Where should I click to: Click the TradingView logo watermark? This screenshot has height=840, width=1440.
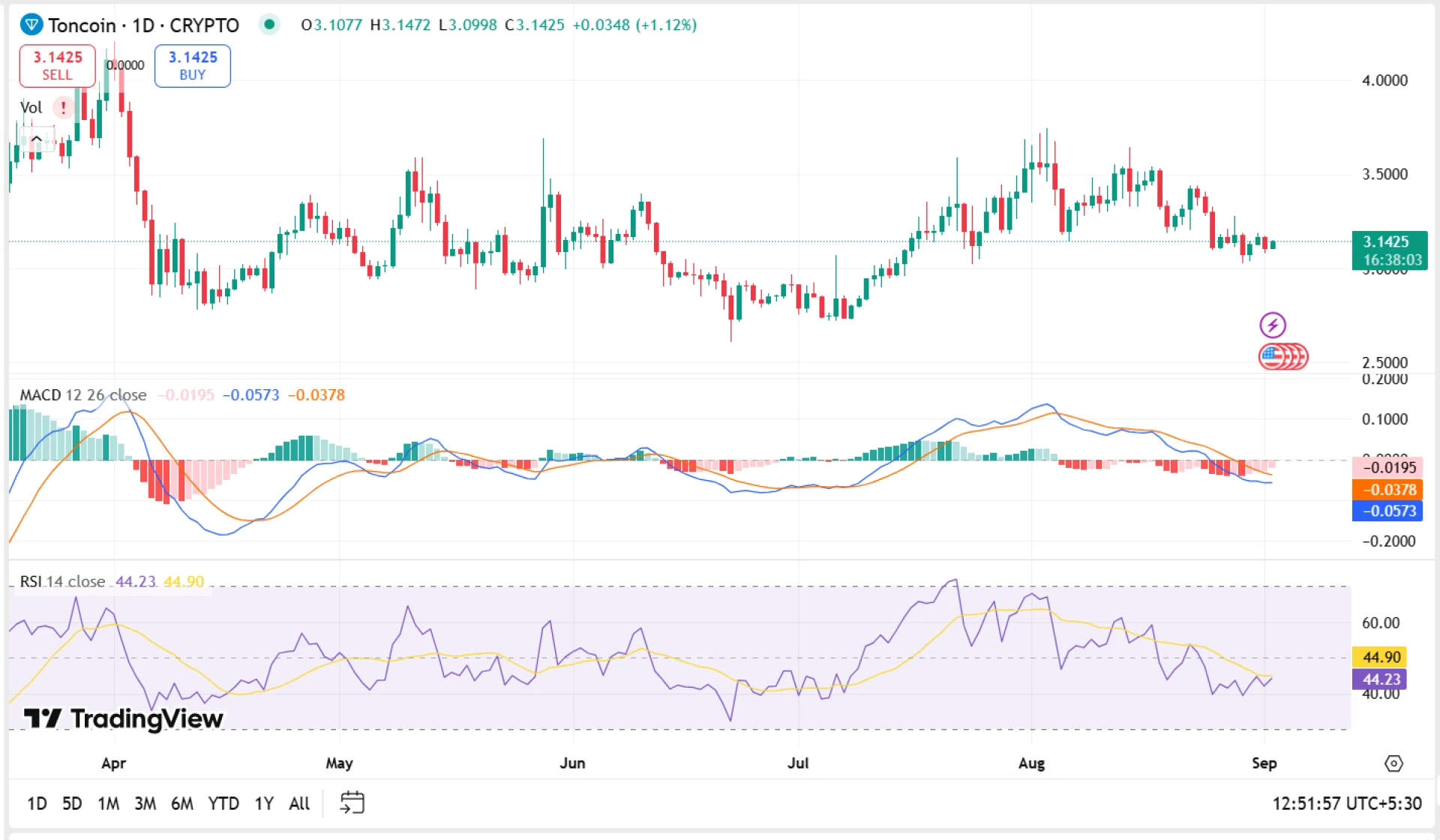coord(124,718)
